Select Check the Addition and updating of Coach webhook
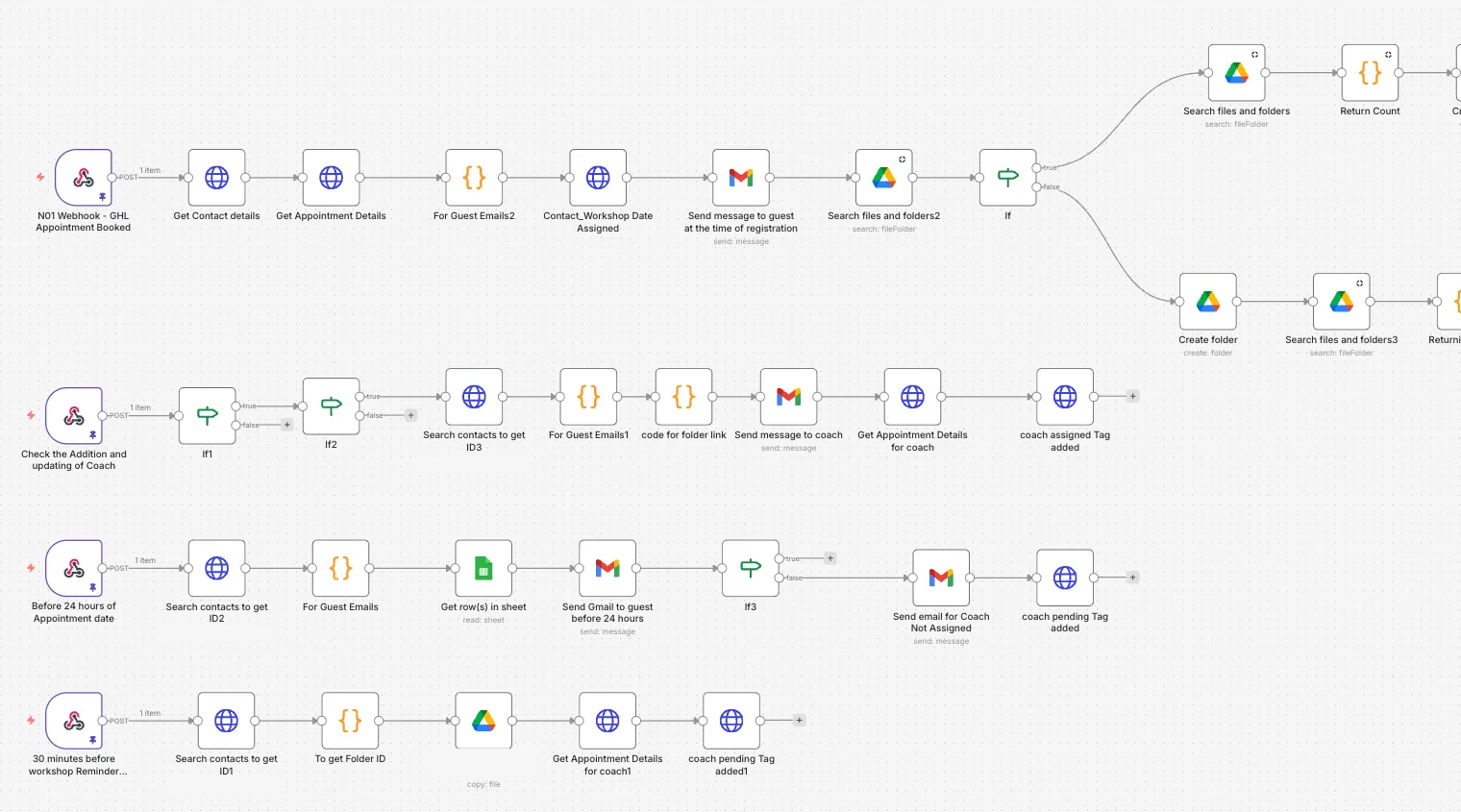 74,415
